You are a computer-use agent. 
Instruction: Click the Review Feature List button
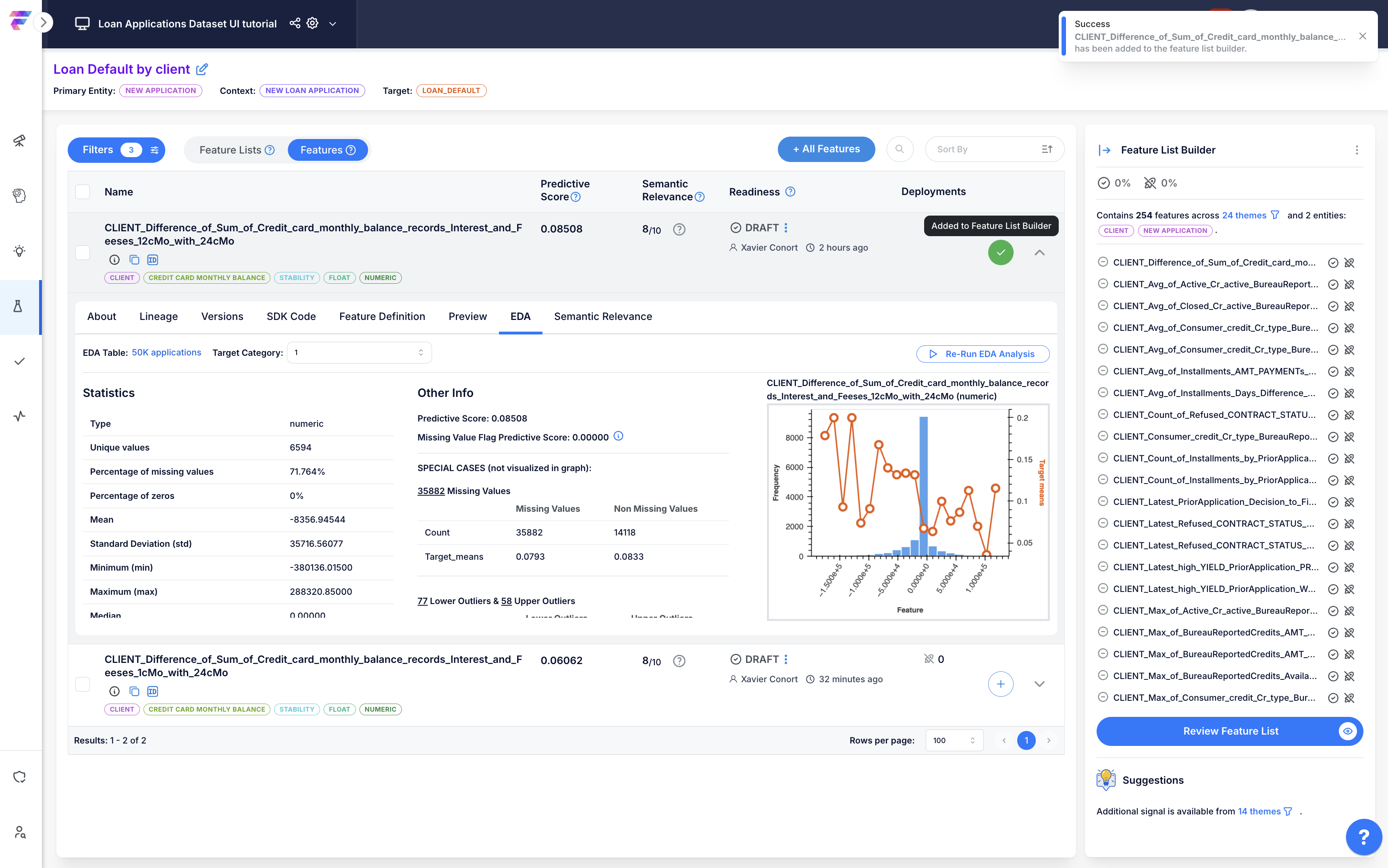coord(1230,731)
